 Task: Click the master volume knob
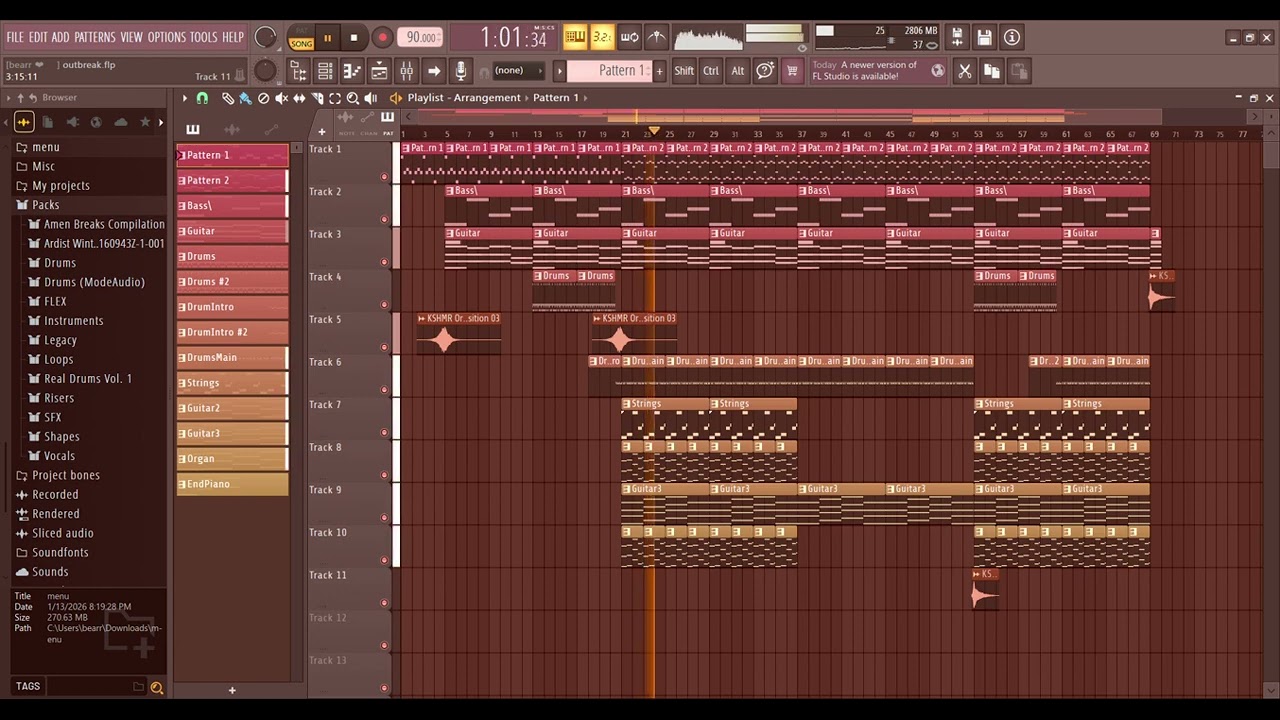click(x=265, y=37)
